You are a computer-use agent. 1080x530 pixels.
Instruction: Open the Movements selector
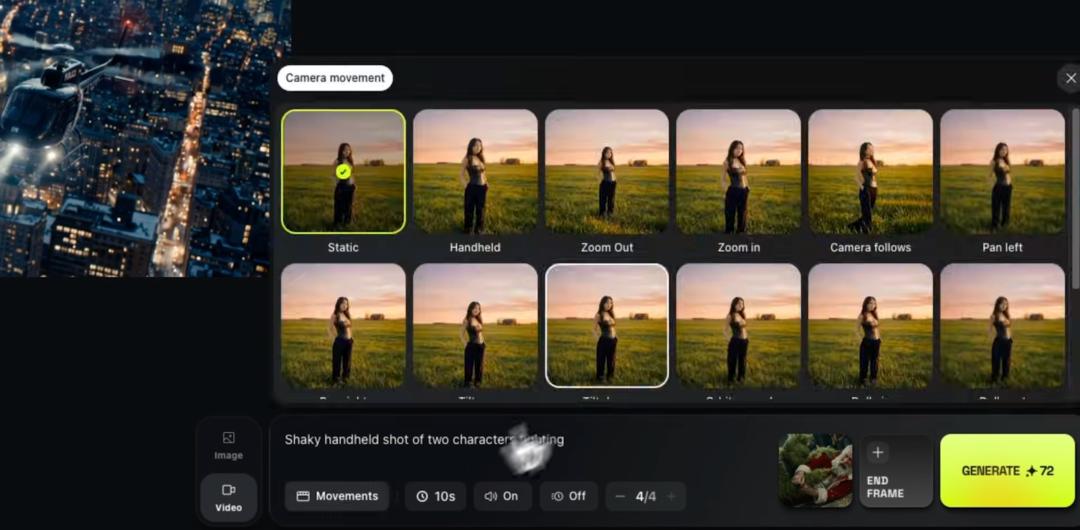point(336,496)
